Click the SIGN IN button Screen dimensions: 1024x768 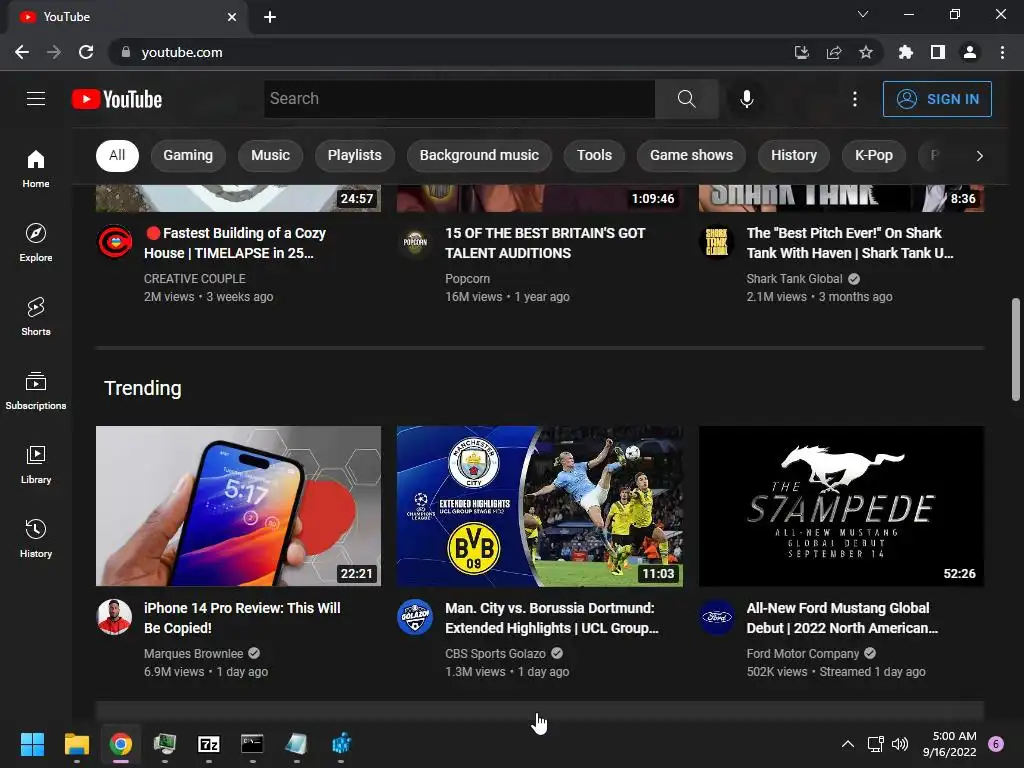(937, 99)
